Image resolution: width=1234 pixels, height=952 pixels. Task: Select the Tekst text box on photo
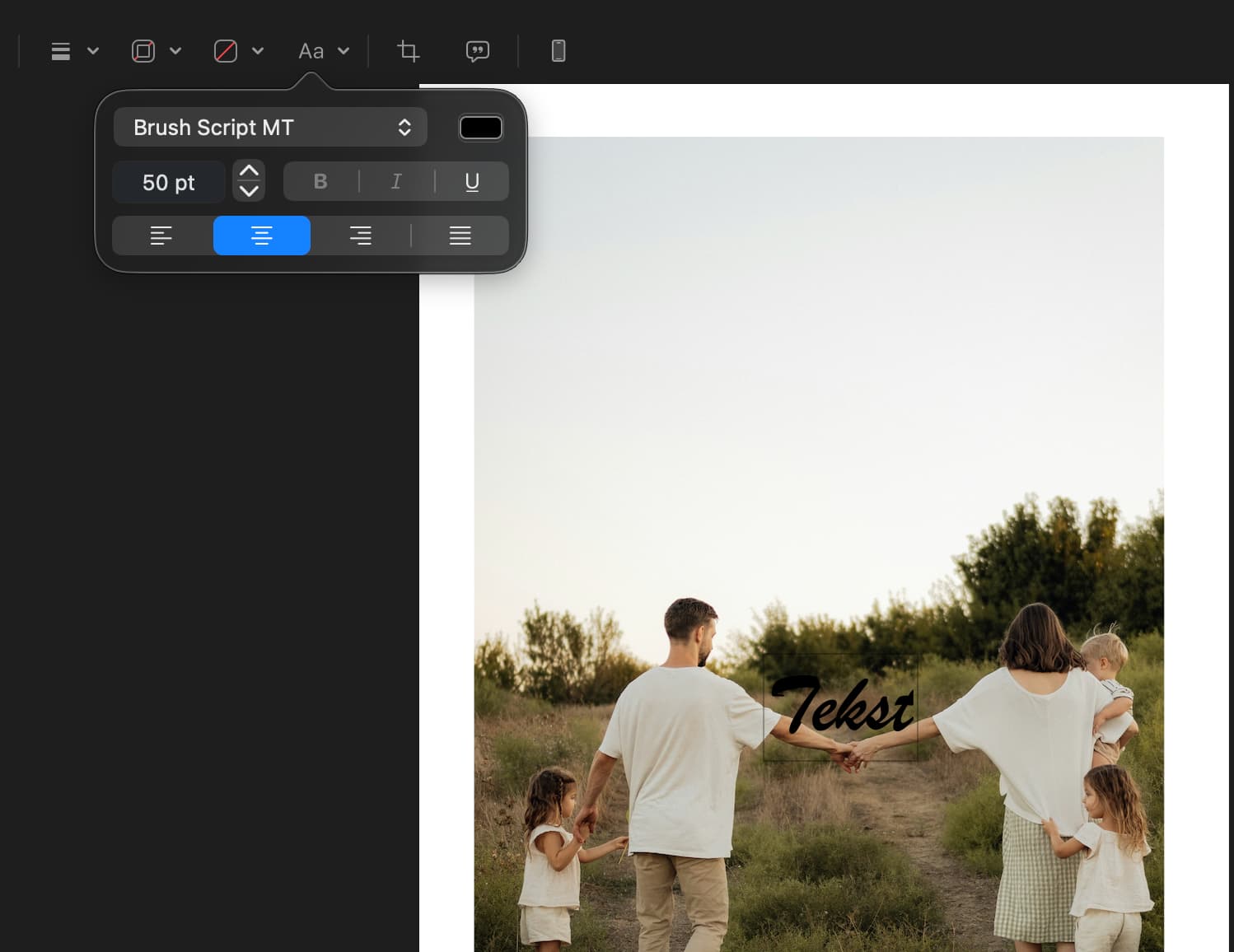[841, 707]
